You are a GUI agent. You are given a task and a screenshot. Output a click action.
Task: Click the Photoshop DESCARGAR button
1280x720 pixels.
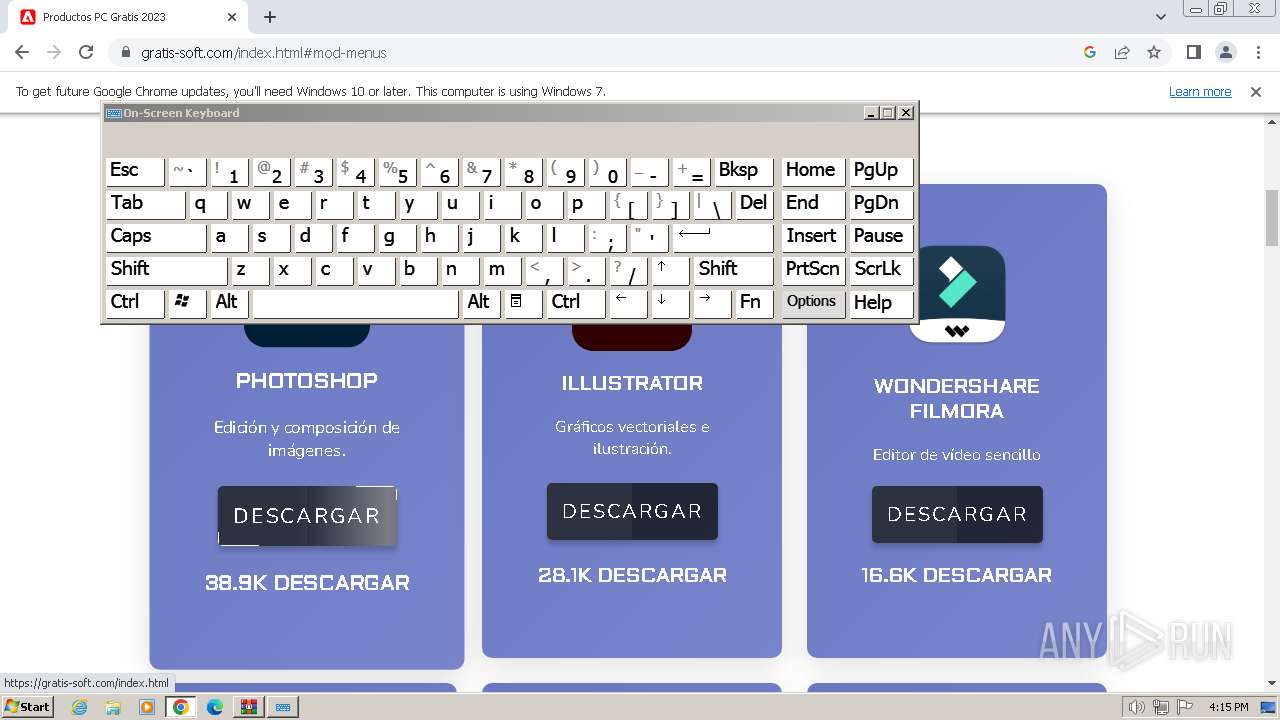[307, 516]
